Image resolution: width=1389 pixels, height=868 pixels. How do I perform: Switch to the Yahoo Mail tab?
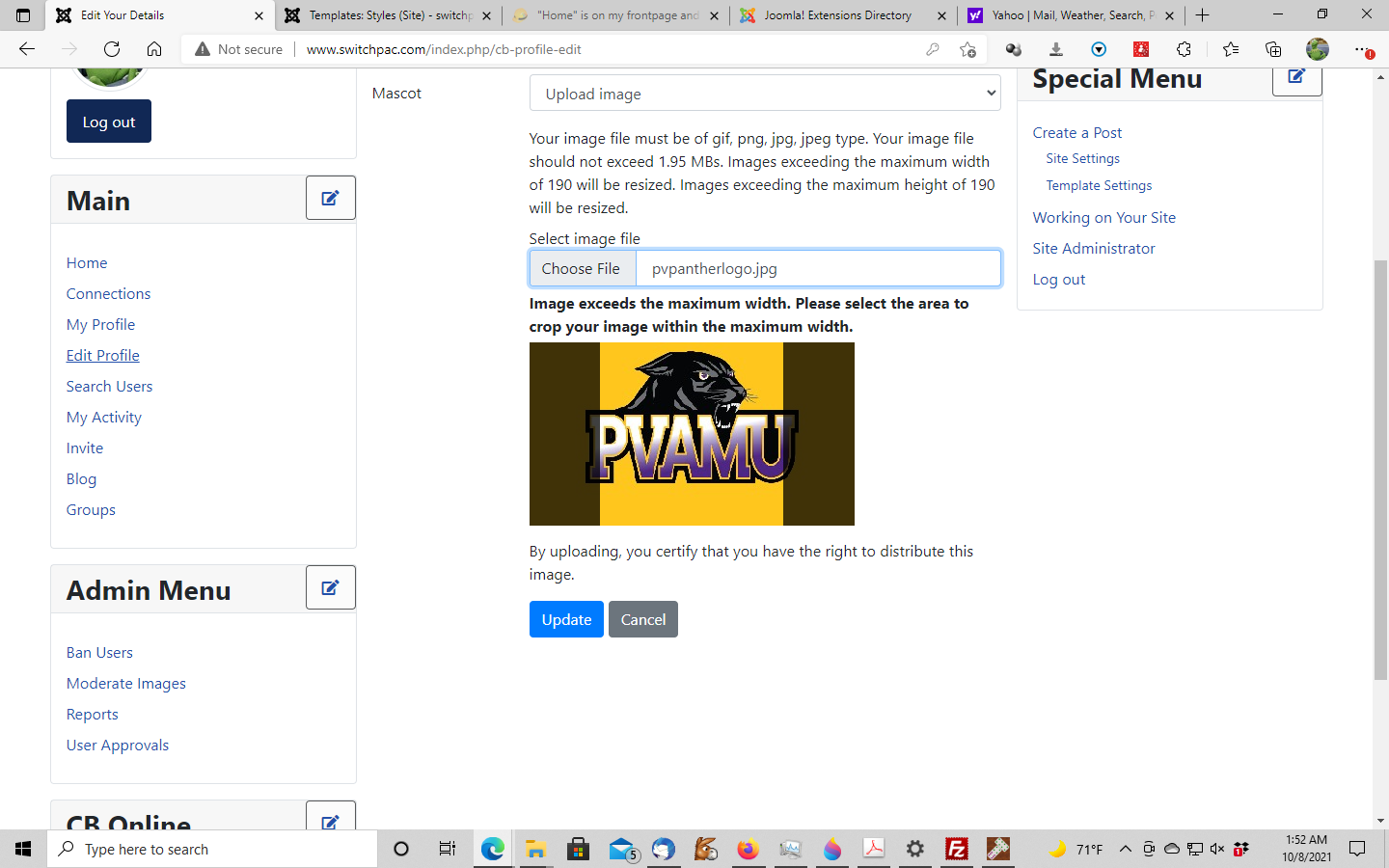pos(1073,15)
